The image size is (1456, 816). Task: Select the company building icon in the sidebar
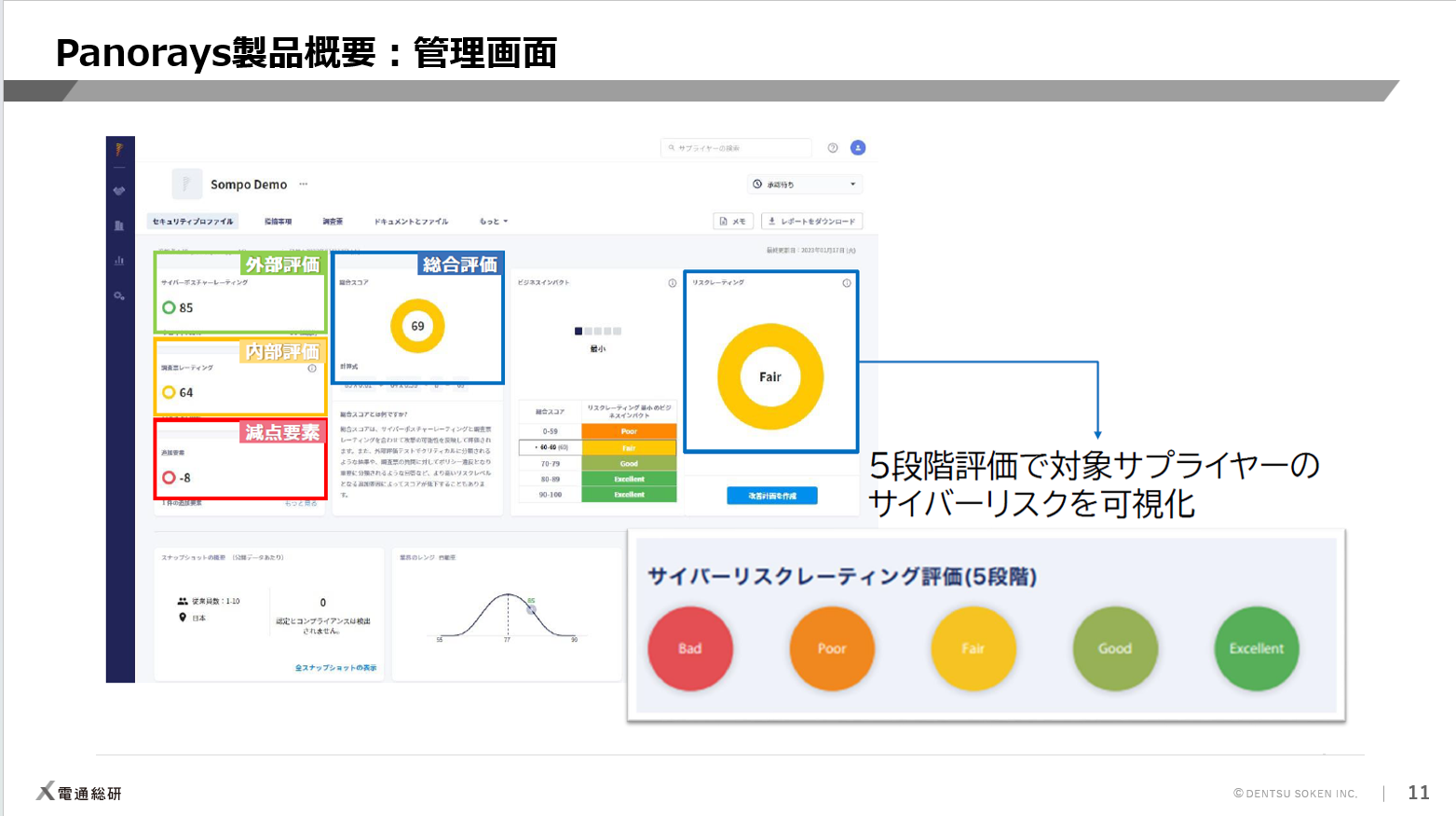118,226
